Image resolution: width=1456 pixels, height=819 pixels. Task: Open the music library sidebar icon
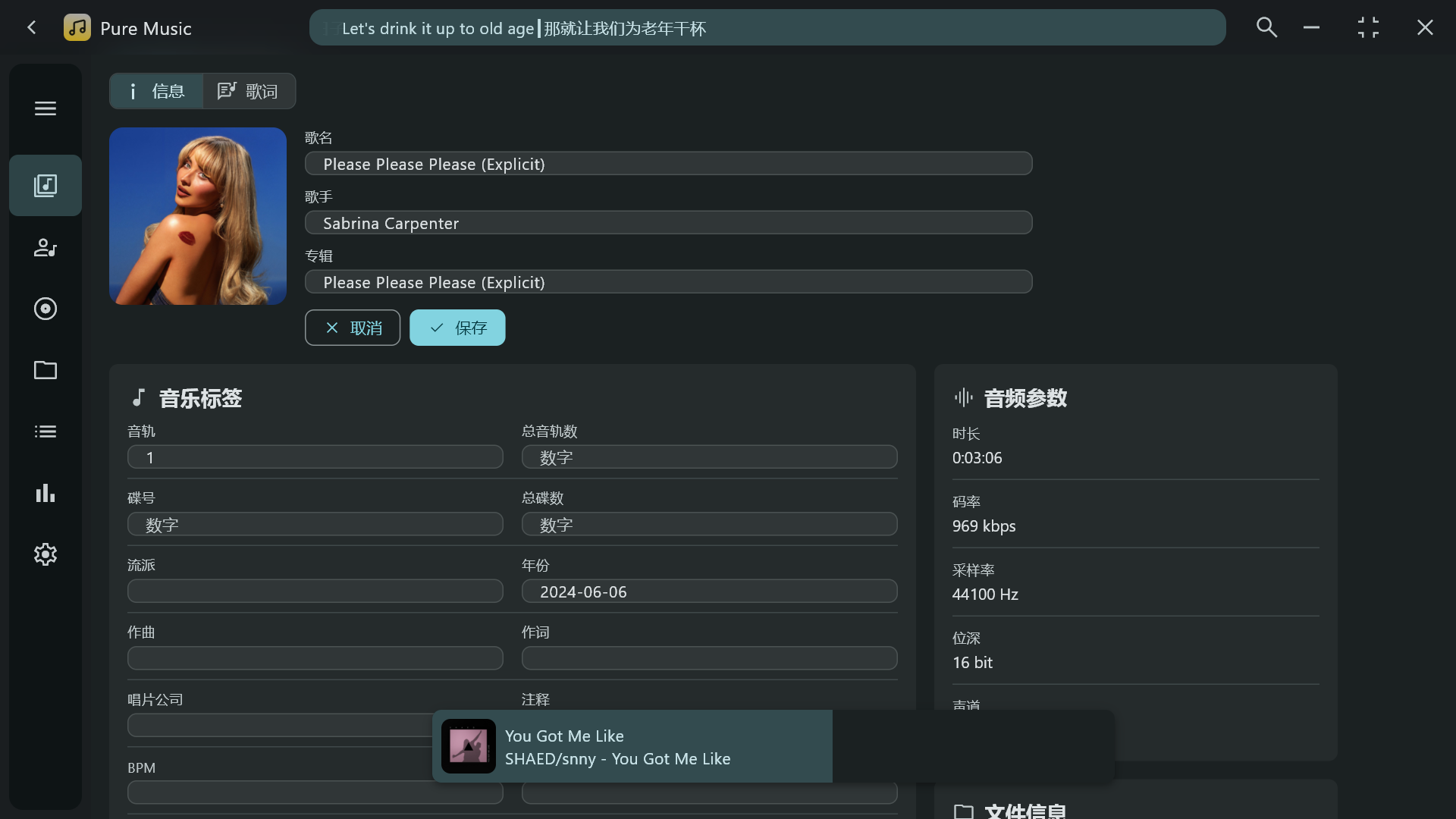(45, 186)
